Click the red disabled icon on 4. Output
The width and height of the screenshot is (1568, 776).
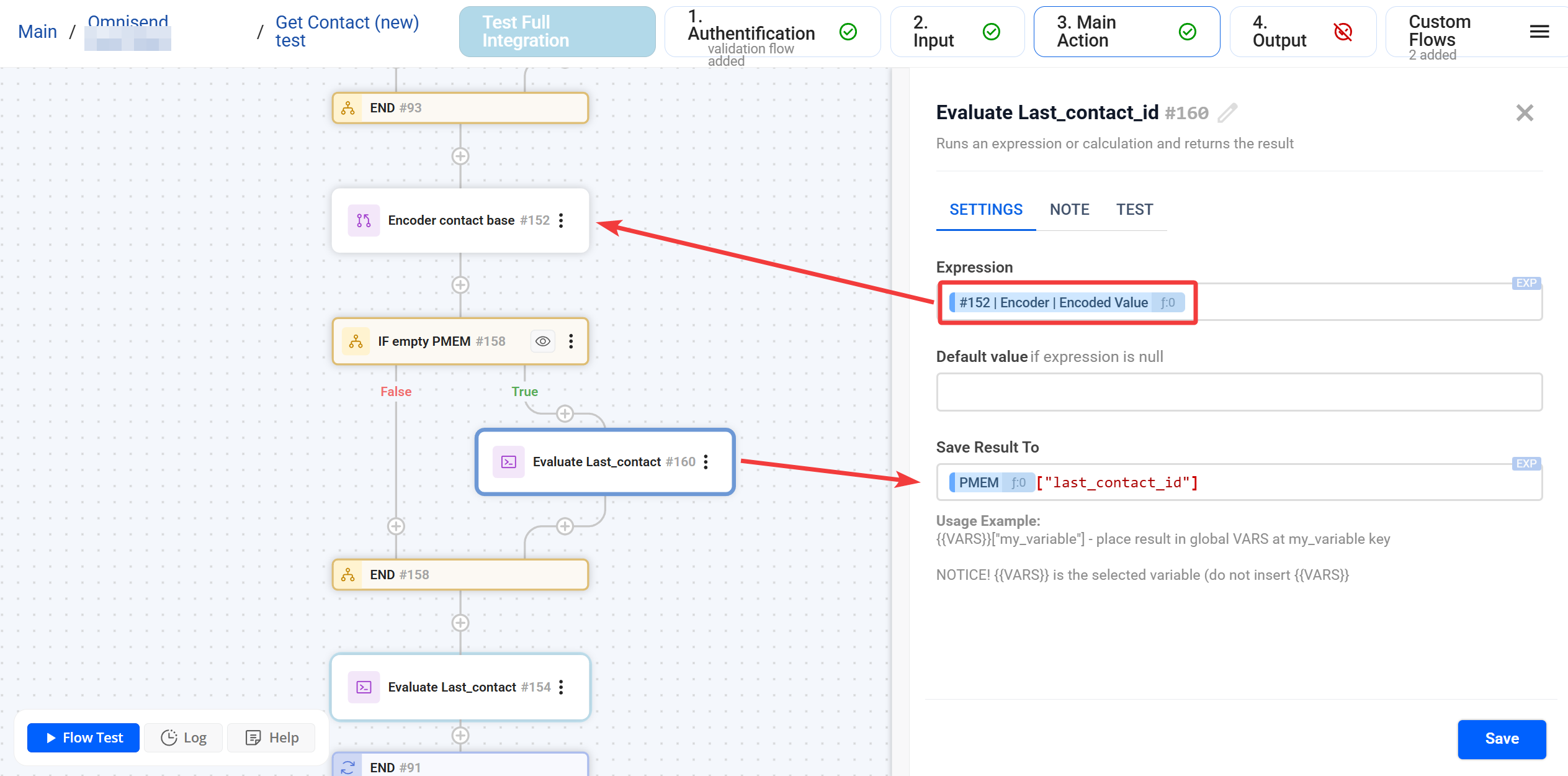coord(1342,32)
